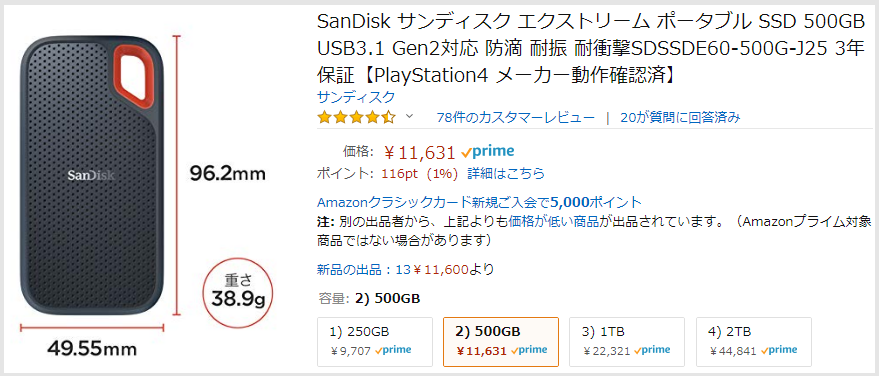Open 詳細はこちら points details link
The height and width of the screenshot is (376, 879).
point(506,173)
